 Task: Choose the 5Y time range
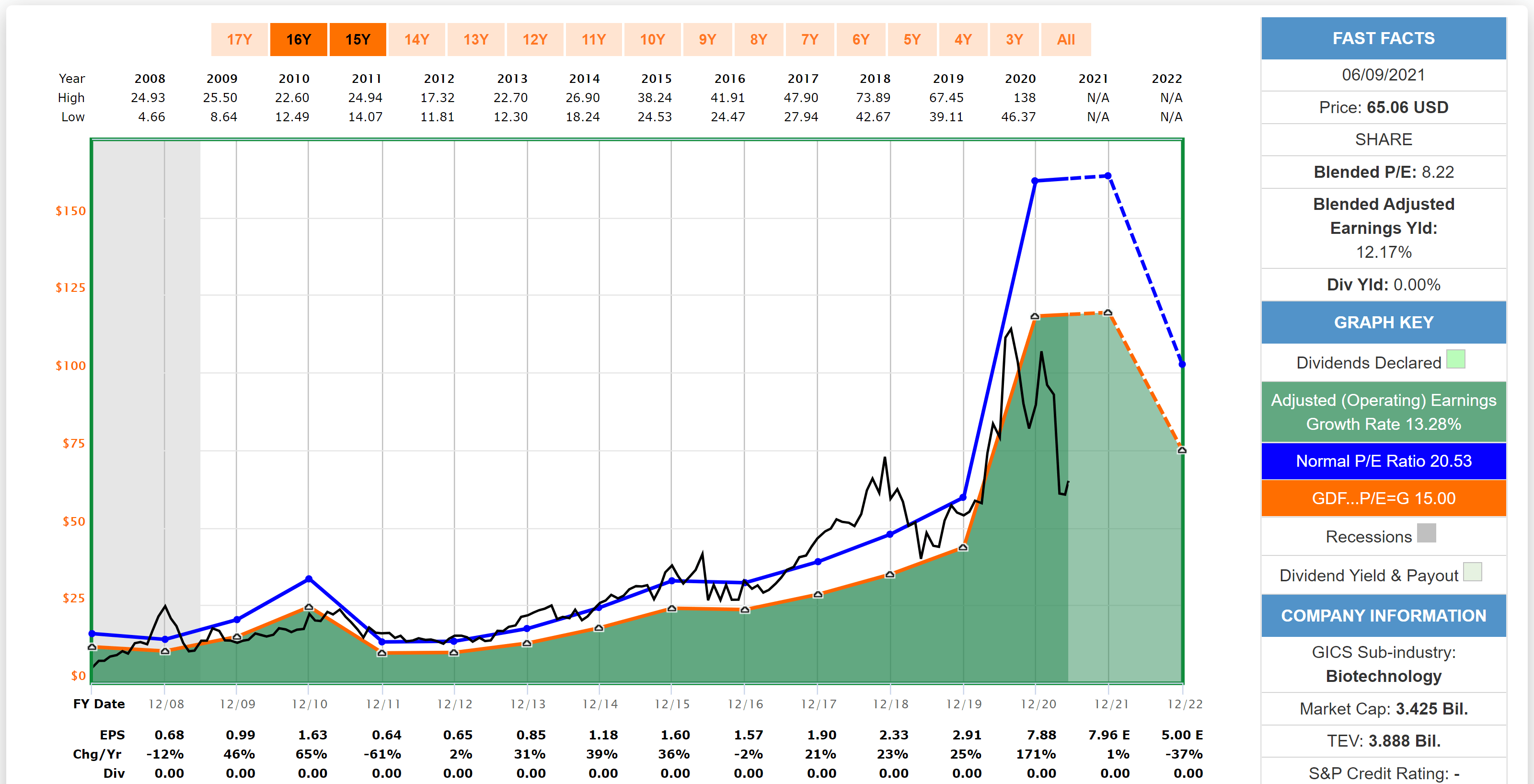coord(911,40)
